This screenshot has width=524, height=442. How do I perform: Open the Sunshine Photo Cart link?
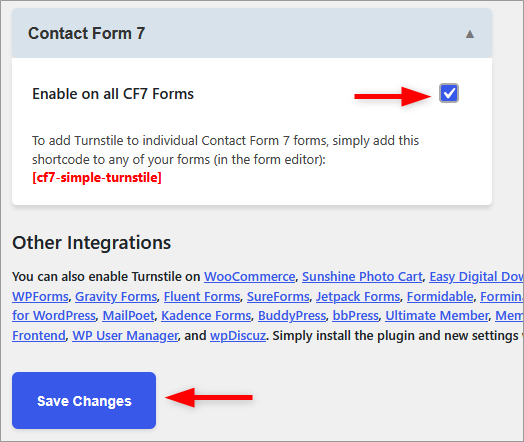pyautogui.click(x=362, y=277)
